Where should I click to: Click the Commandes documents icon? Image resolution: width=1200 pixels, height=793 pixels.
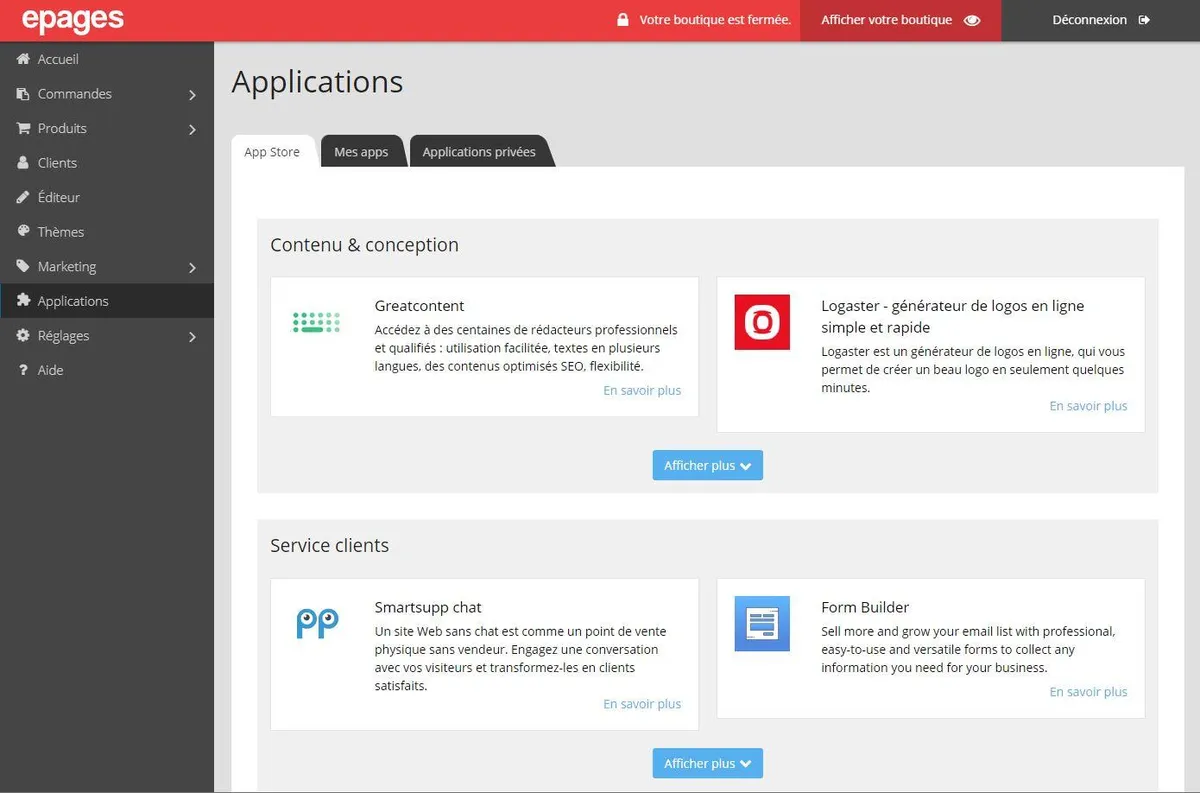[x=23, y=94]
